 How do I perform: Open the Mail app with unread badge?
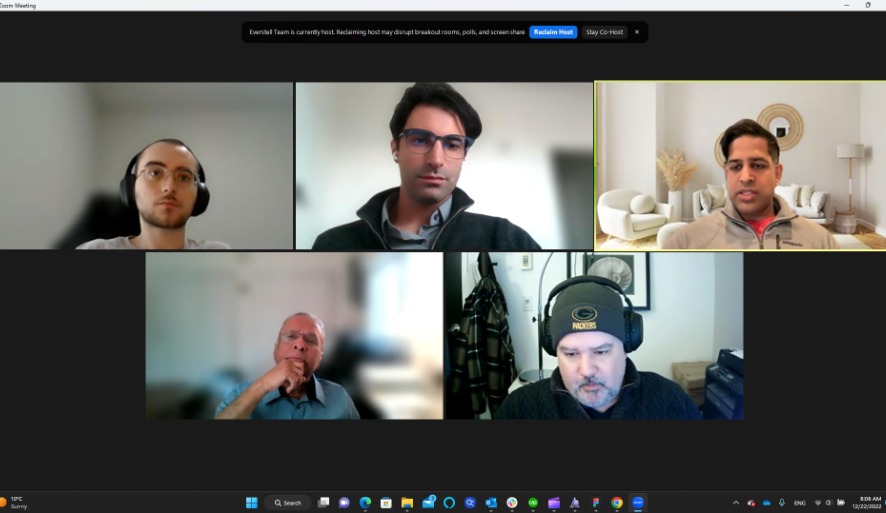point(428,502)
